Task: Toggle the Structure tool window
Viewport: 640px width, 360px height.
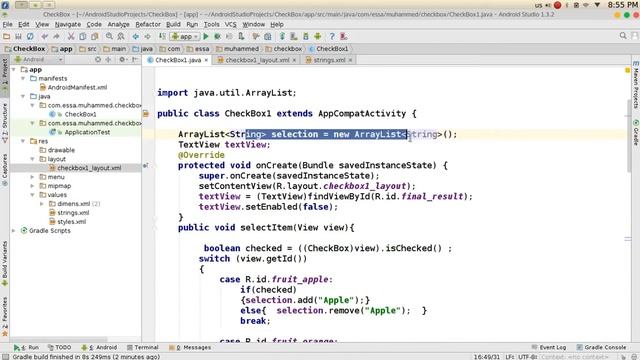Action: (x=4, y=122)
